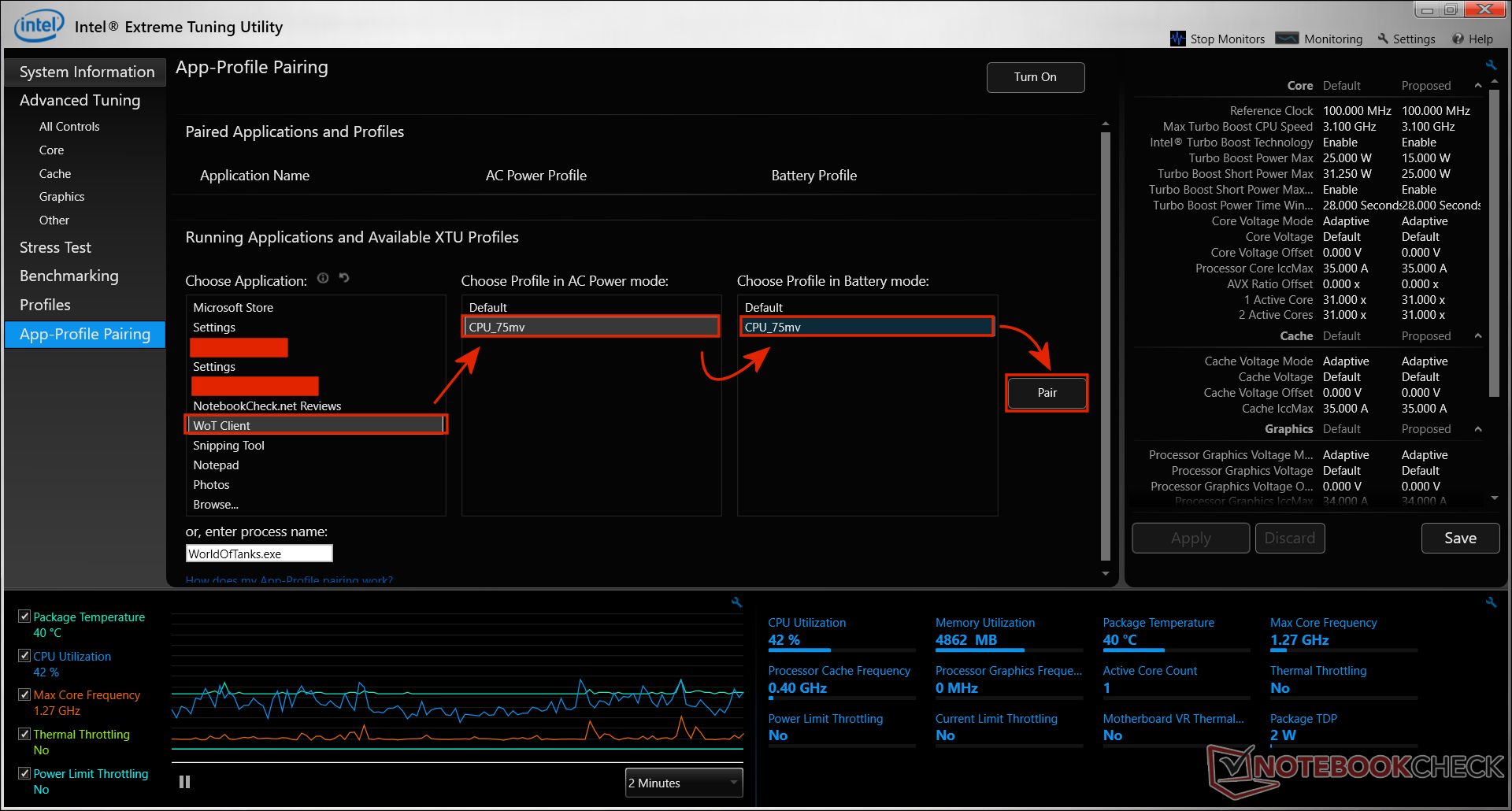Click the AC Power Profile column header
Image resolution: width=1512 pixels, height=811 pixels.
coord(535,176)
